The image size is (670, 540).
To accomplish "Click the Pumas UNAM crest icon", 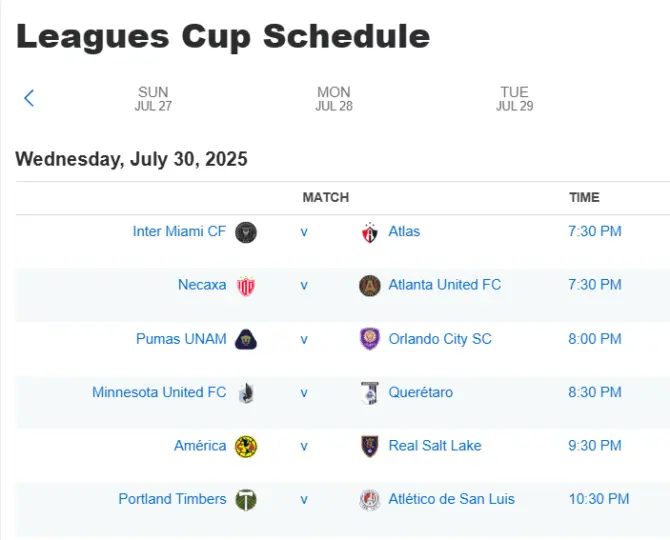I will click(x=246, y=340).
